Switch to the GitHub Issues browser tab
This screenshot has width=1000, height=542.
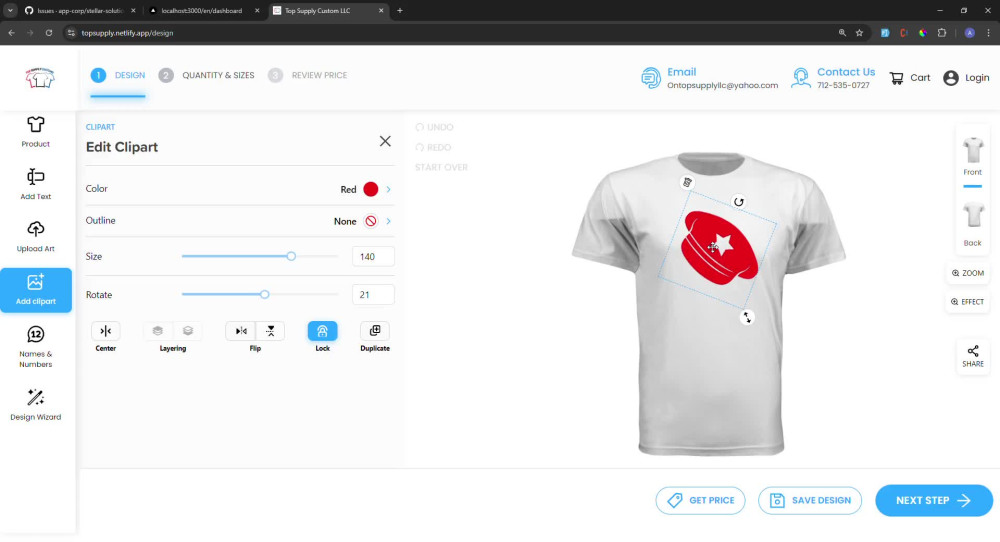tap(80, 11)
